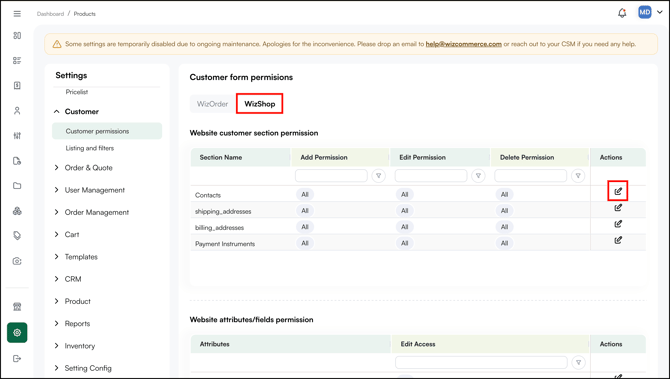Expand the Setting Config group
The width and height of the screenshot is (670, 379).
click(56, 368)
